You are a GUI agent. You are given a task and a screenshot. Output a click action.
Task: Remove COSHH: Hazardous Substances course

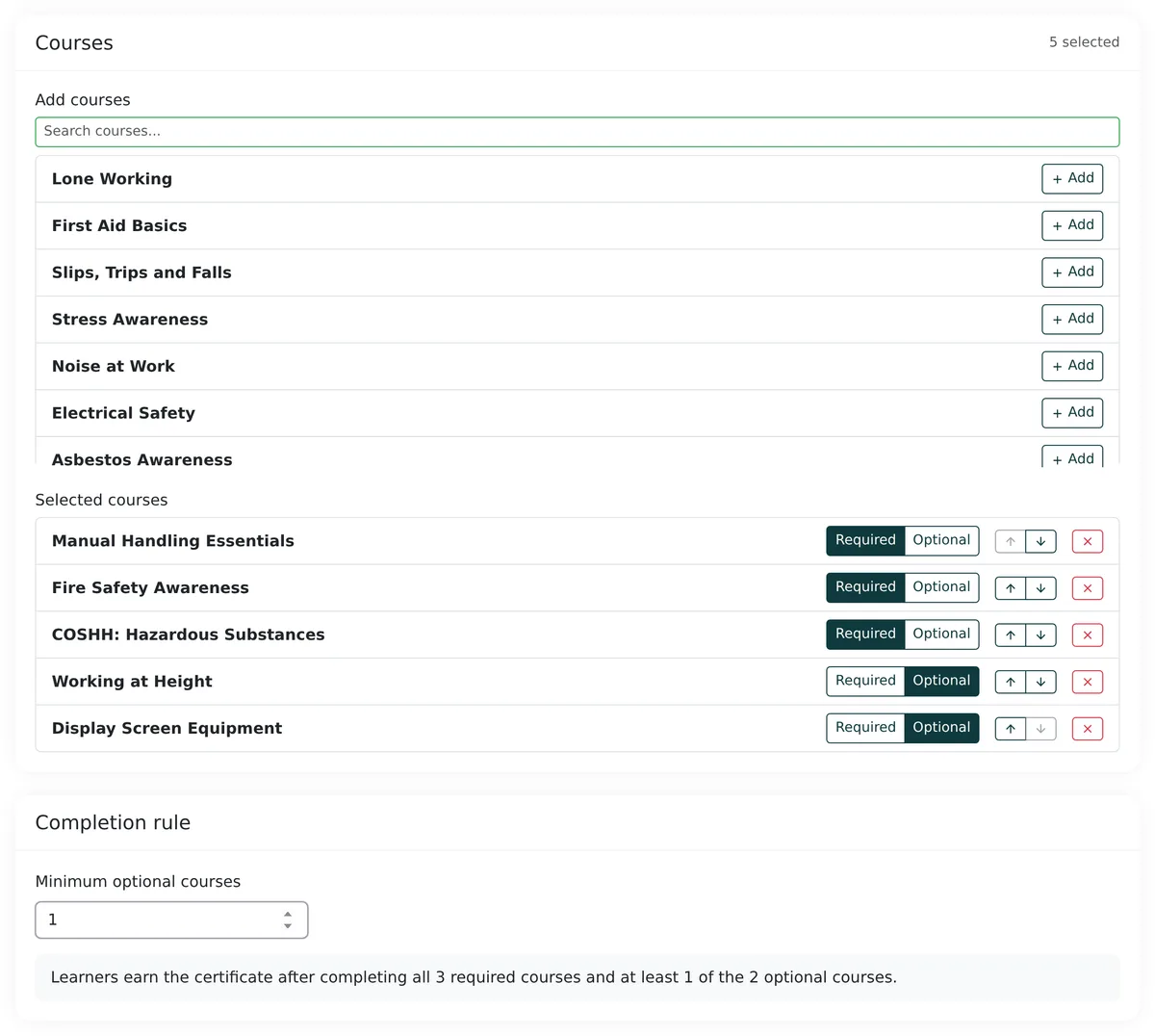1088,635
